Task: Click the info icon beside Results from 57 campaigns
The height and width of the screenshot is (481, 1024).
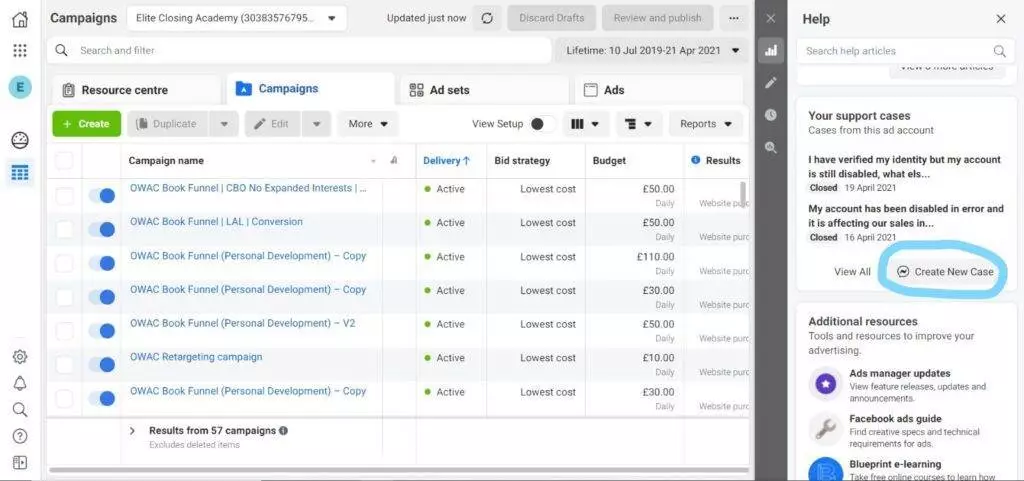Action: coord(283,431)
